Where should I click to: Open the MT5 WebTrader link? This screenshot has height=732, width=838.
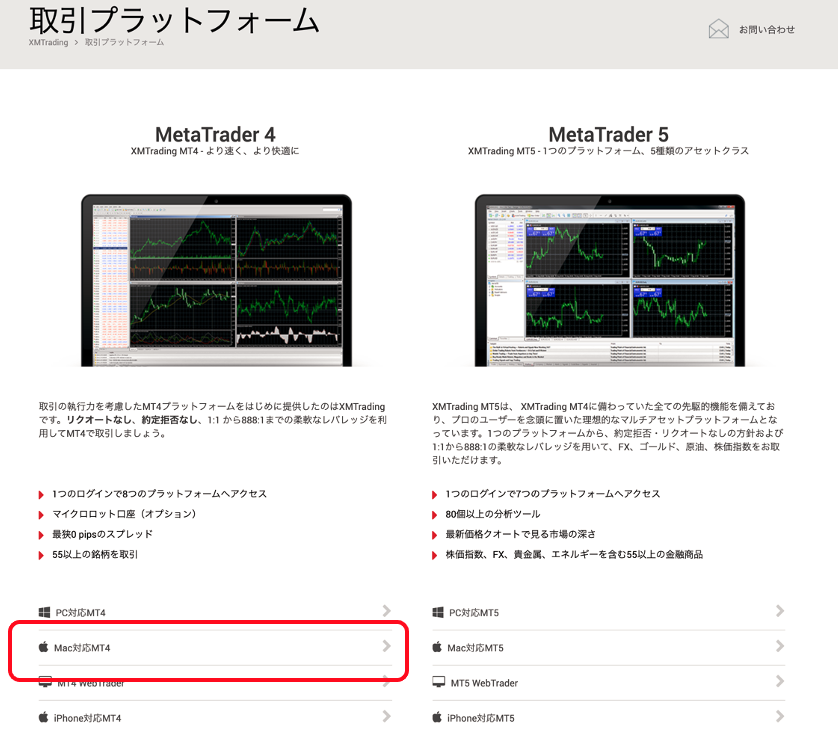484,683
